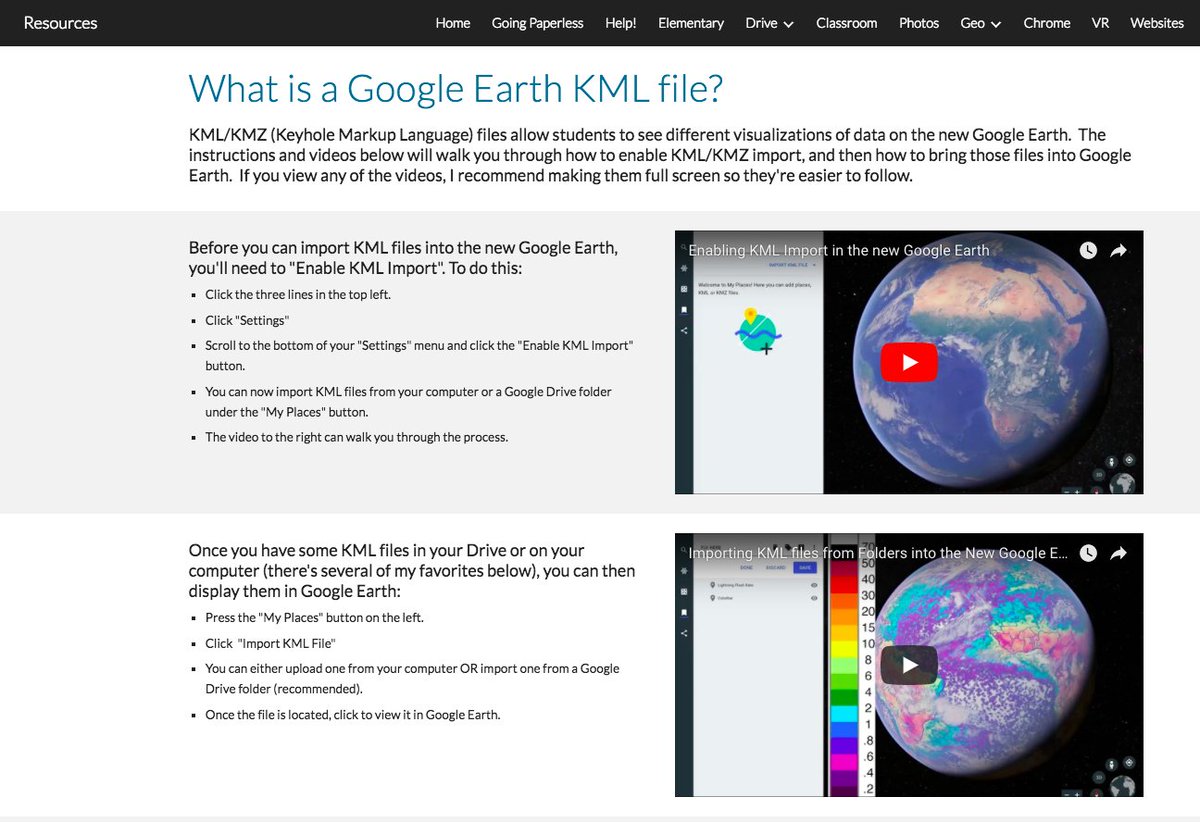Click Watch Later clock on Enabling KML Import video

tap(1088, 250)
